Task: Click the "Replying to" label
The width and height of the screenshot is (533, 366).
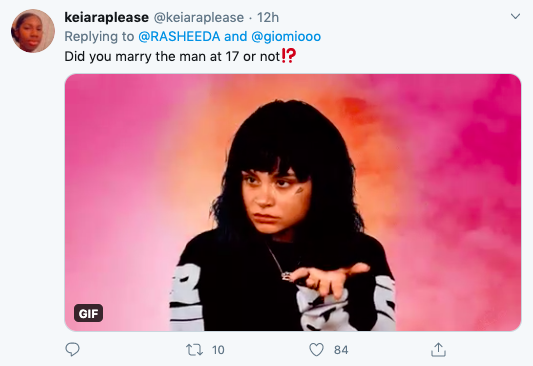Action: [99, 37]
